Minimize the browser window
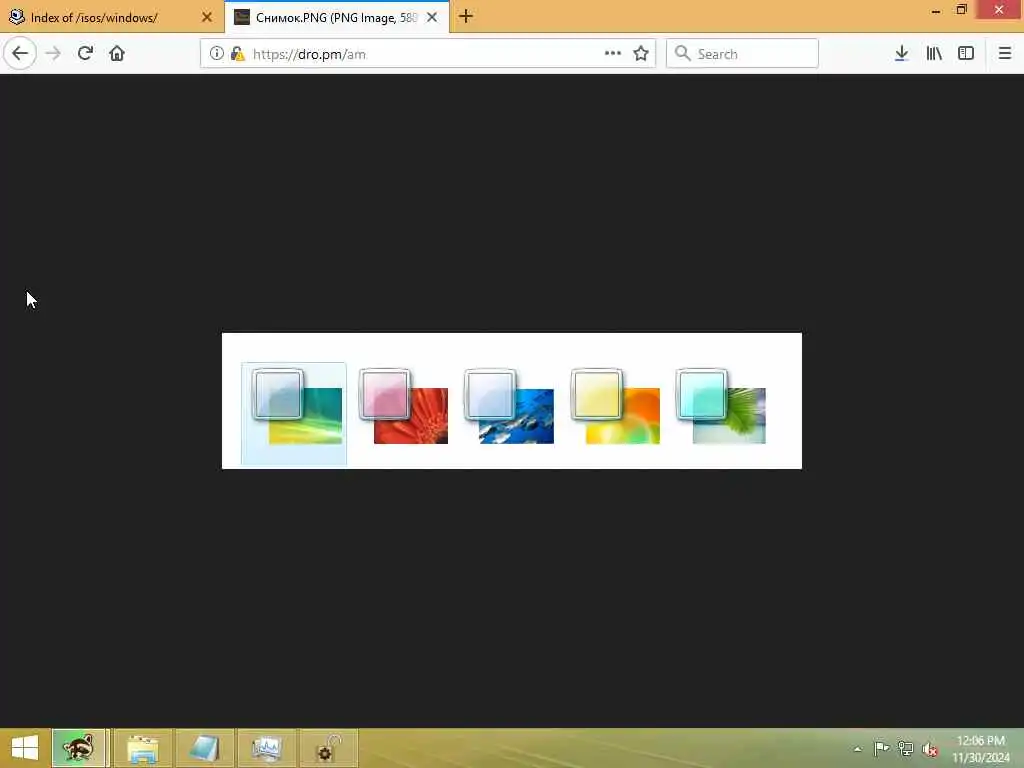 pos(936,10)
